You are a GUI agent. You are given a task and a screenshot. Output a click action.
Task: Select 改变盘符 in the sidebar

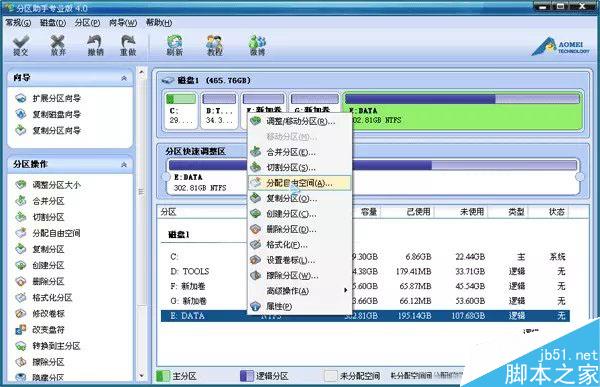(40, 330)
